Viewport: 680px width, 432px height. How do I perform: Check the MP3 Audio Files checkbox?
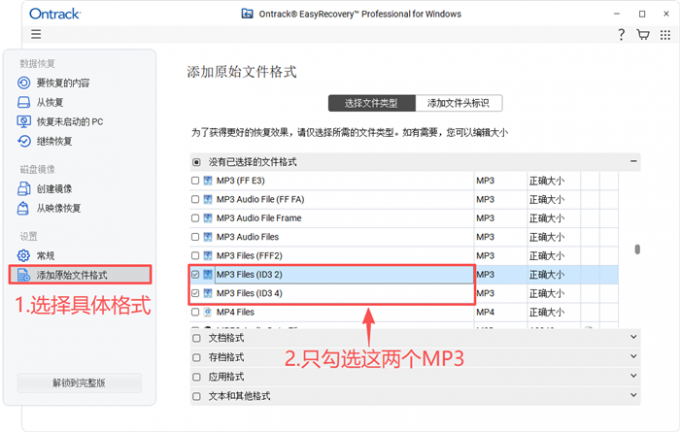pyautogui.click(x=195, y=237)
